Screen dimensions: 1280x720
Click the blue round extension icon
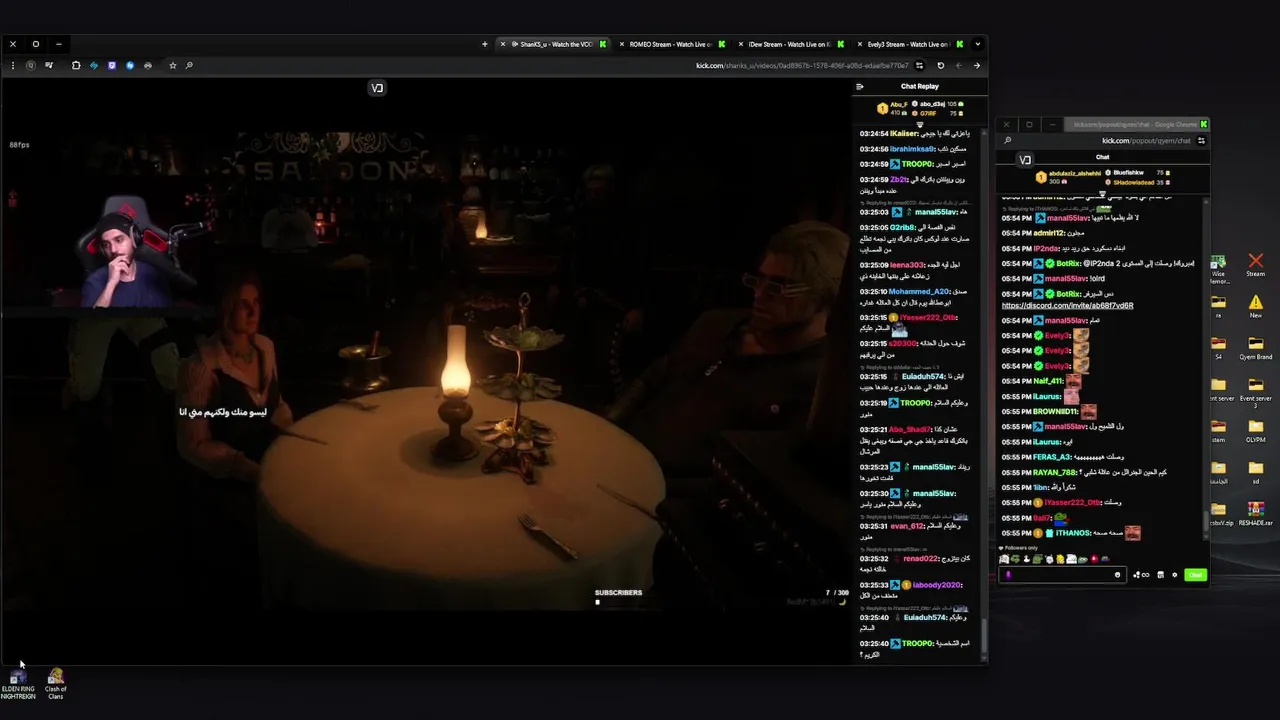(130, 65)
